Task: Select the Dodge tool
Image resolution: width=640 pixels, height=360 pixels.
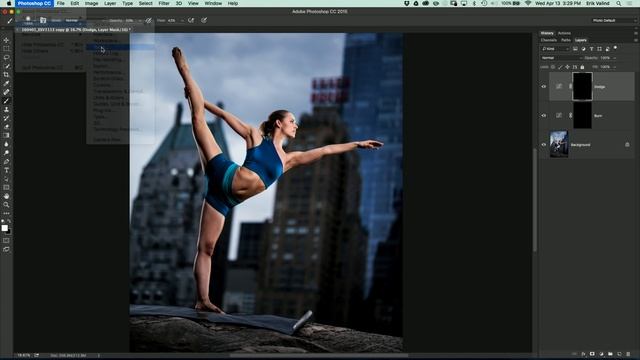Action: click(6, 153)
